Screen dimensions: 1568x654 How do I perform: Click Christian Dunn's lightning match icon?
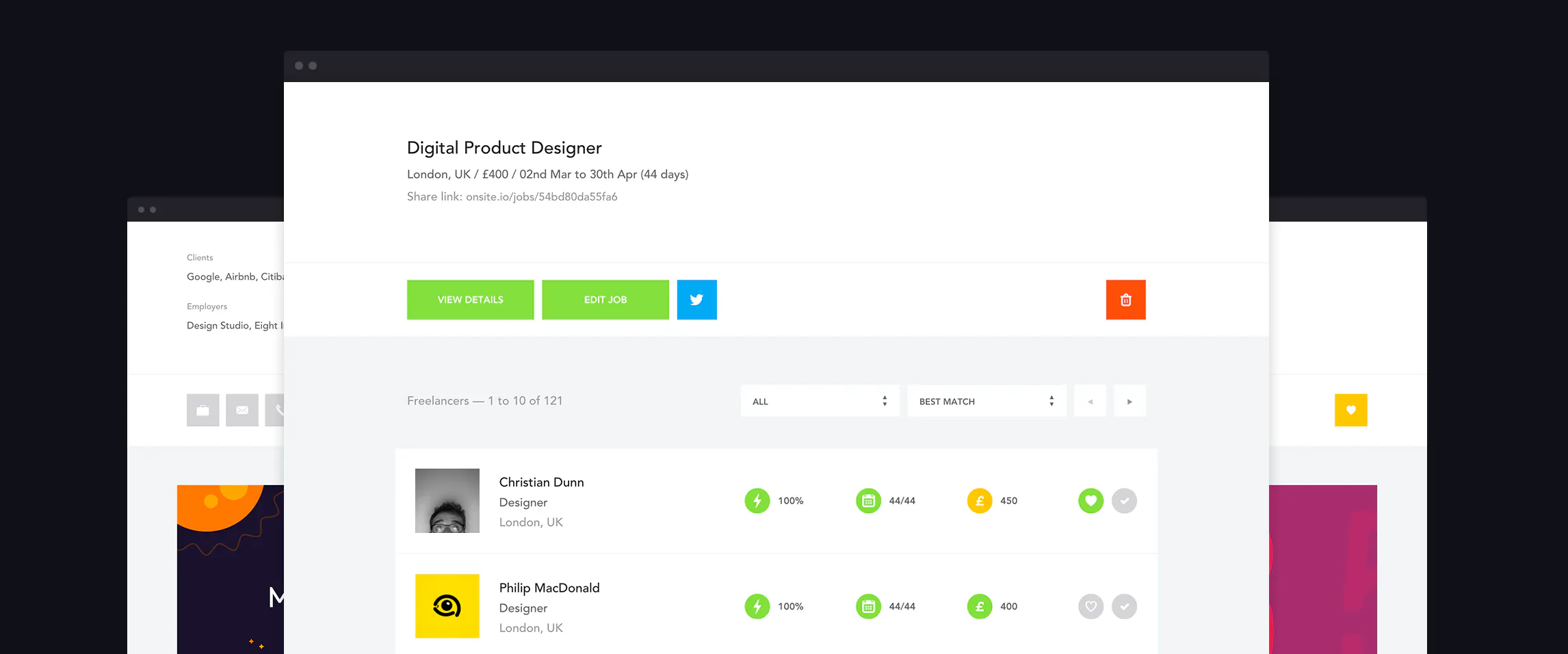[757, 501]
